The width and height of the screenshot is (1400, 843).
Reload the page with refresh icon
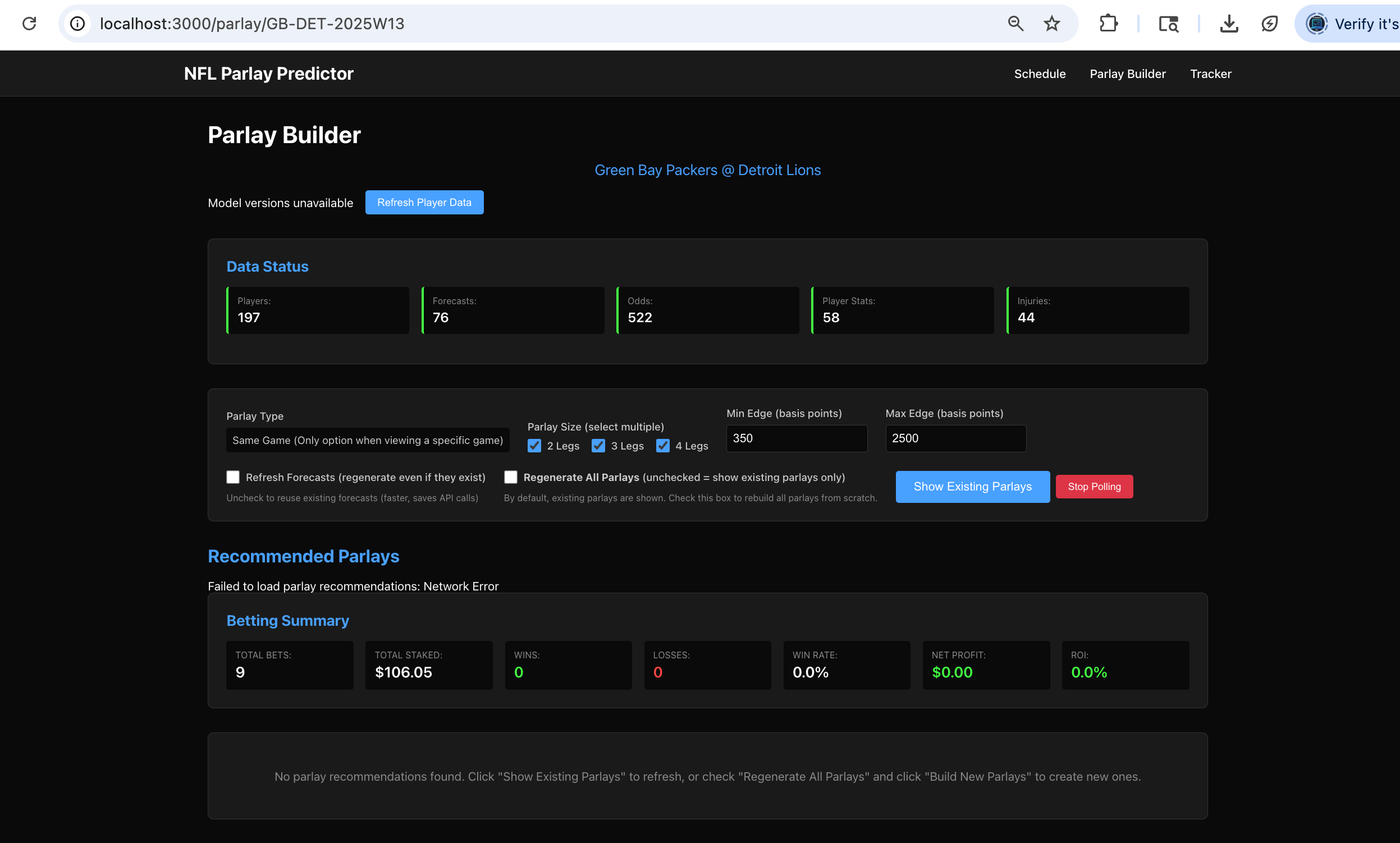(30, 23)
